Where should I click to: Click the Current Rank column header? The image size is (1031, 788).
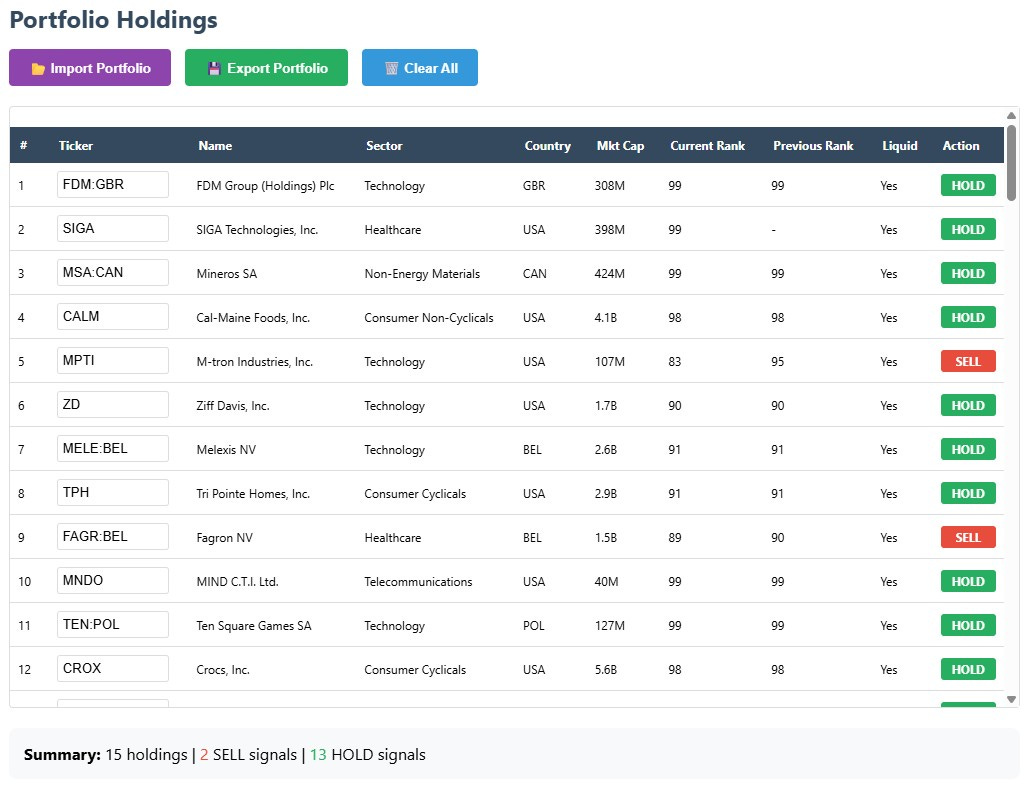pos(707,146)
